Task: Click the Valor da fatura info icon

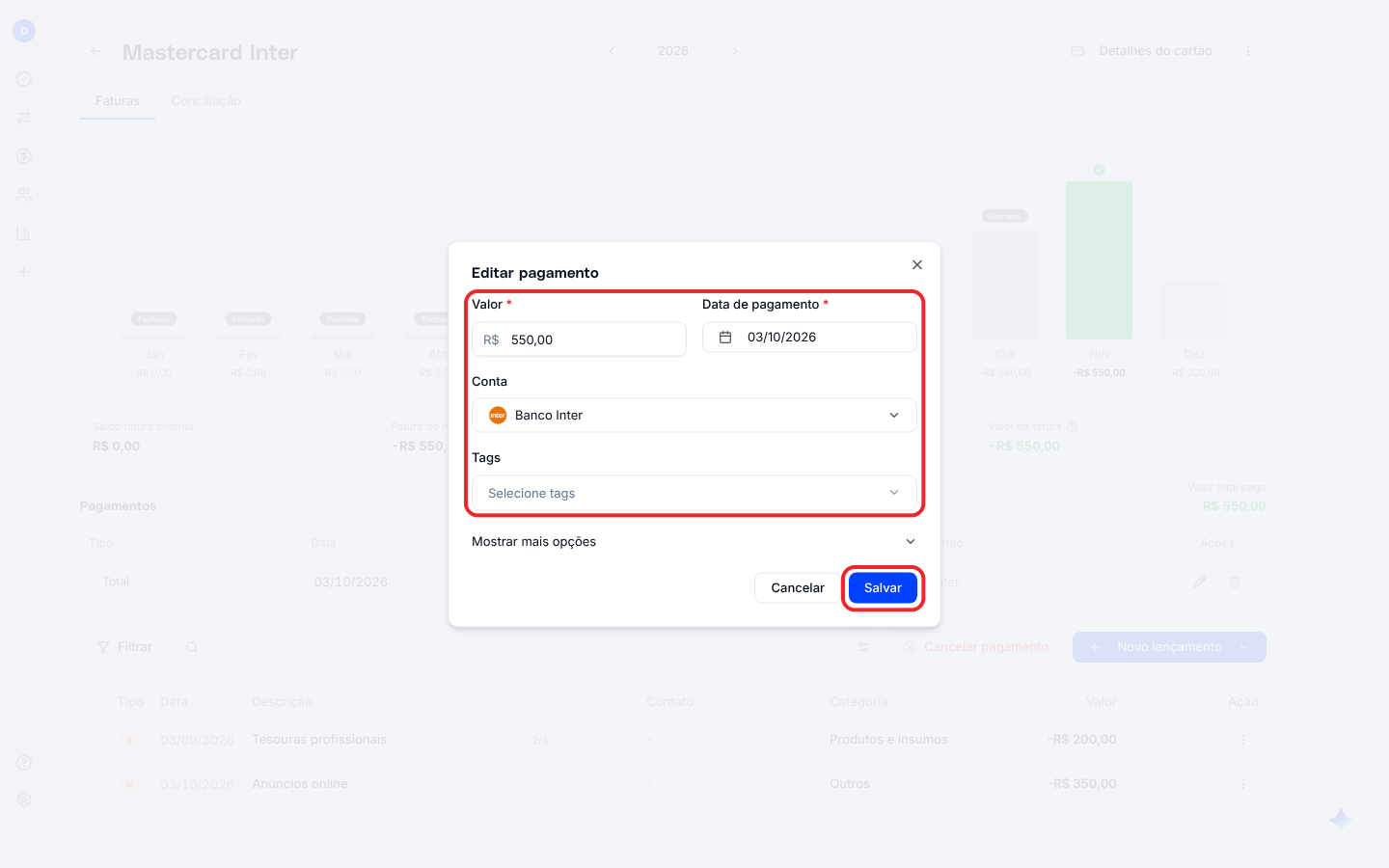Action: tap(1072, 426)
